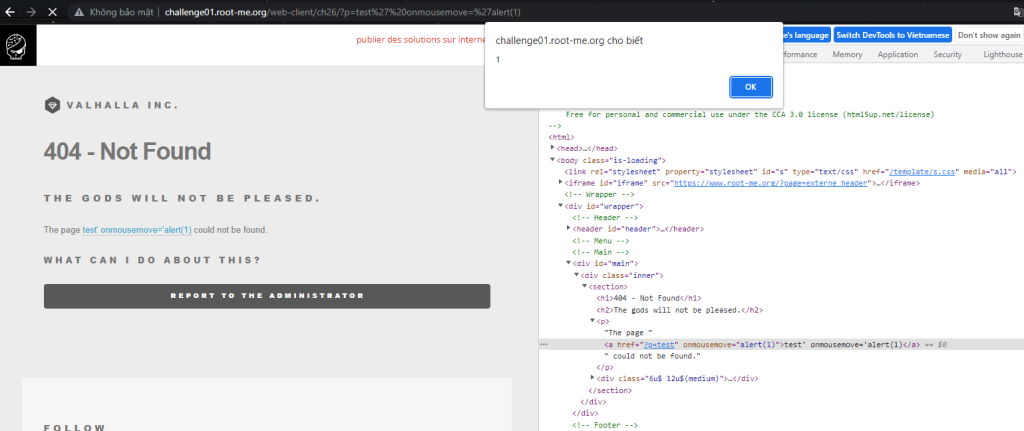Image resolution: width=1024 pixels, height=431 pixels.
Task: Stop page loading with the X button
Action: tap(52, 10)
